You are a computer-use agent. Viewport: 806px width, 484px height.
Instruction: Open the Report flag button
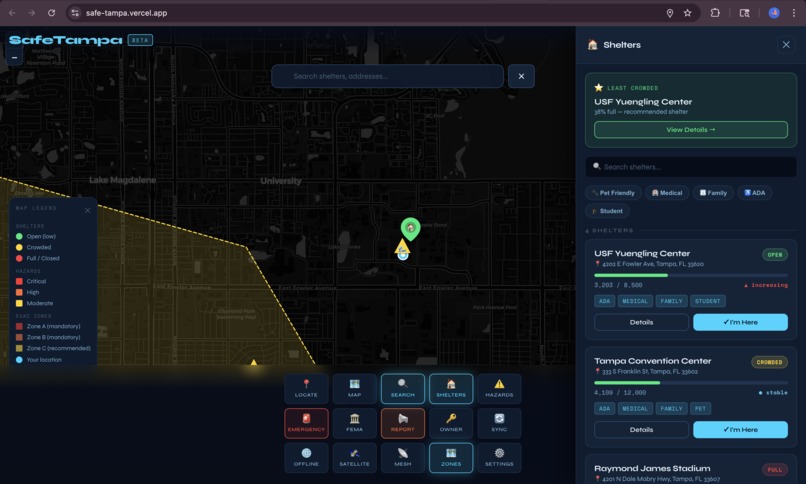pos(403,423)
